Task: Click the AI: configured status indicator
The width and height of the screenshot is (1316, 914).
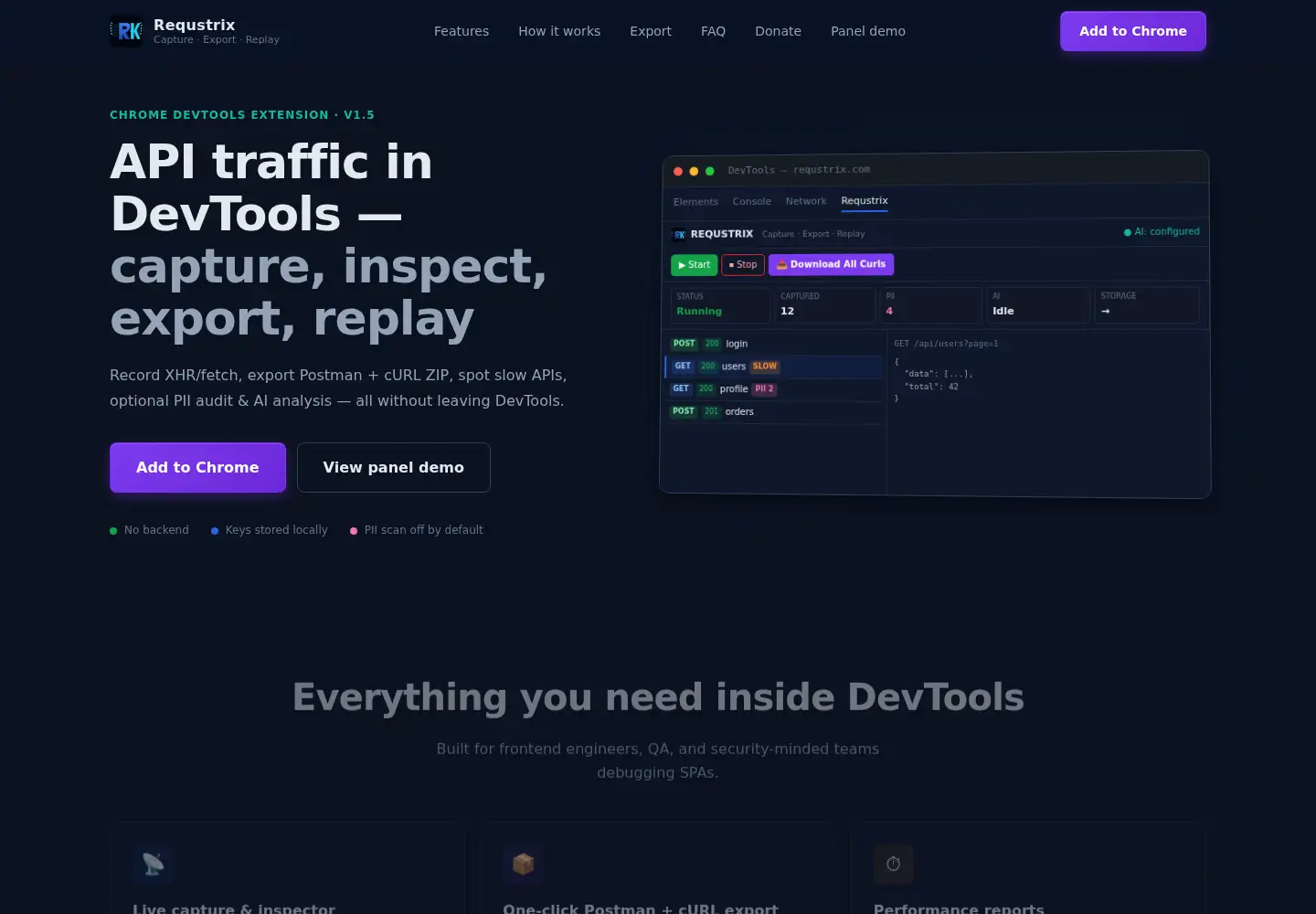Action: pyautogui.click(x=1162, y=232)
